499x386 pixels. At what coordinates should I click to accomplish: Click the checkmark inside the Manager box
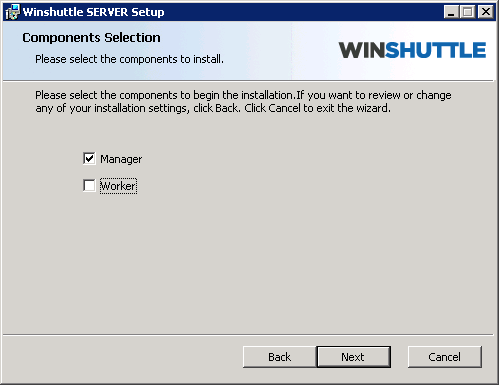[89, 158]
